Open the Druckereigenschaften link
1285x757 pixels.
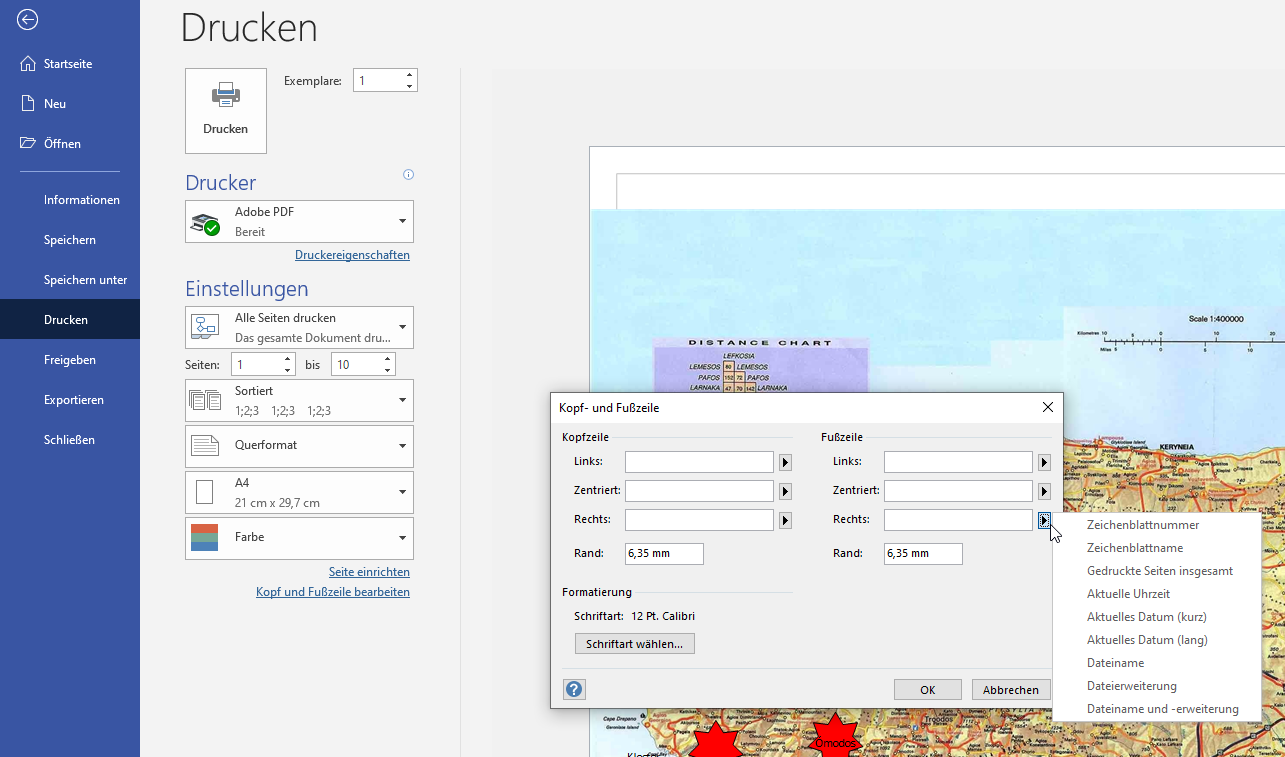click(352, 255)
